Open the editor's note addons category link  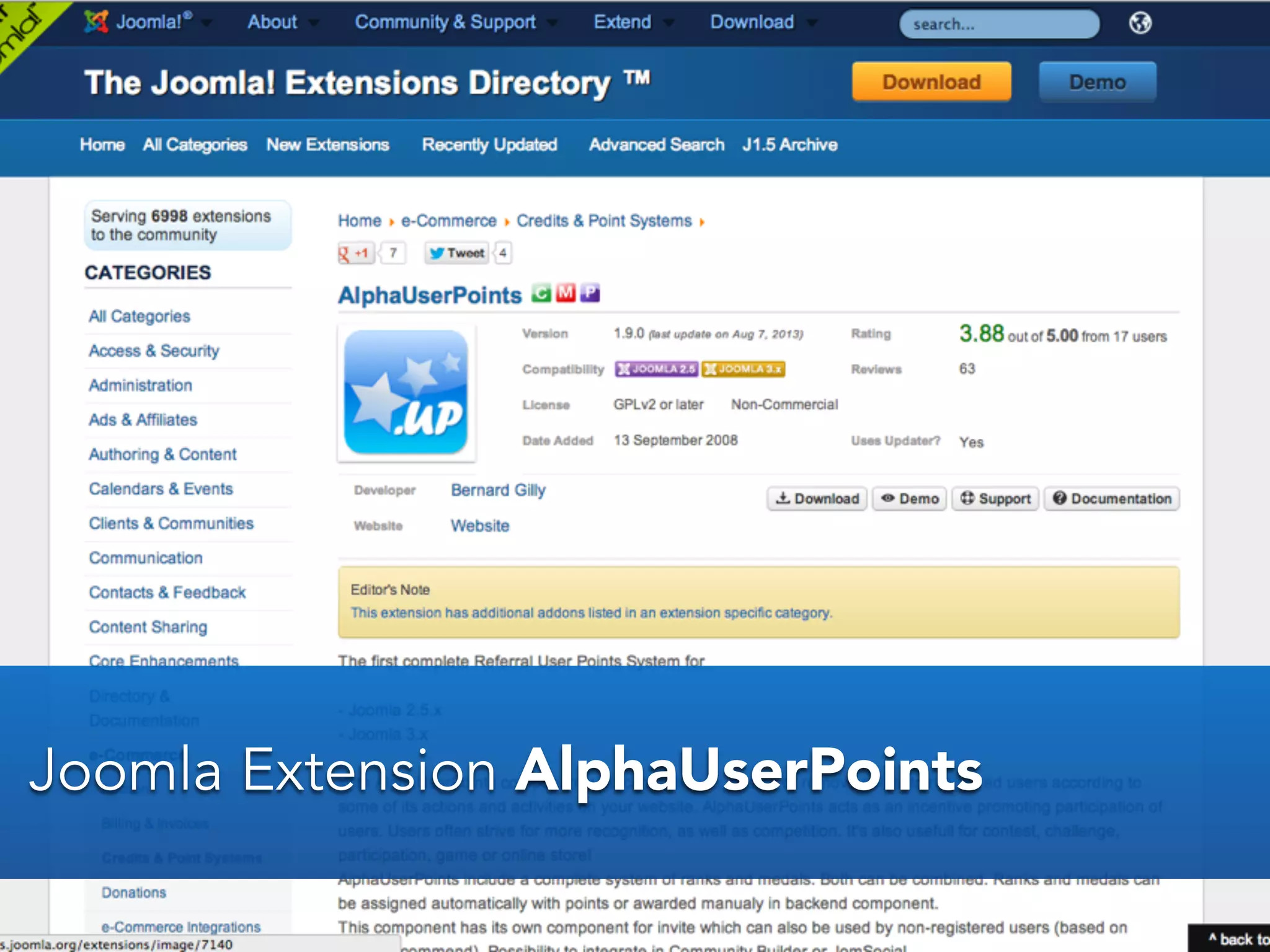[592, 612]
